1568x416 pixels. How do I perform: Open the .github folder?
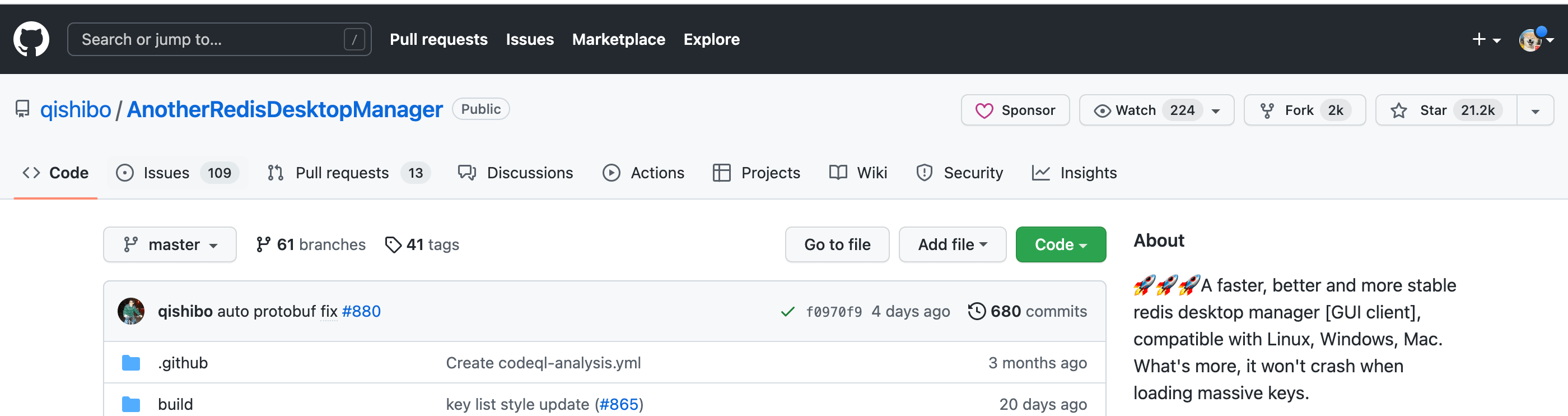183,363
